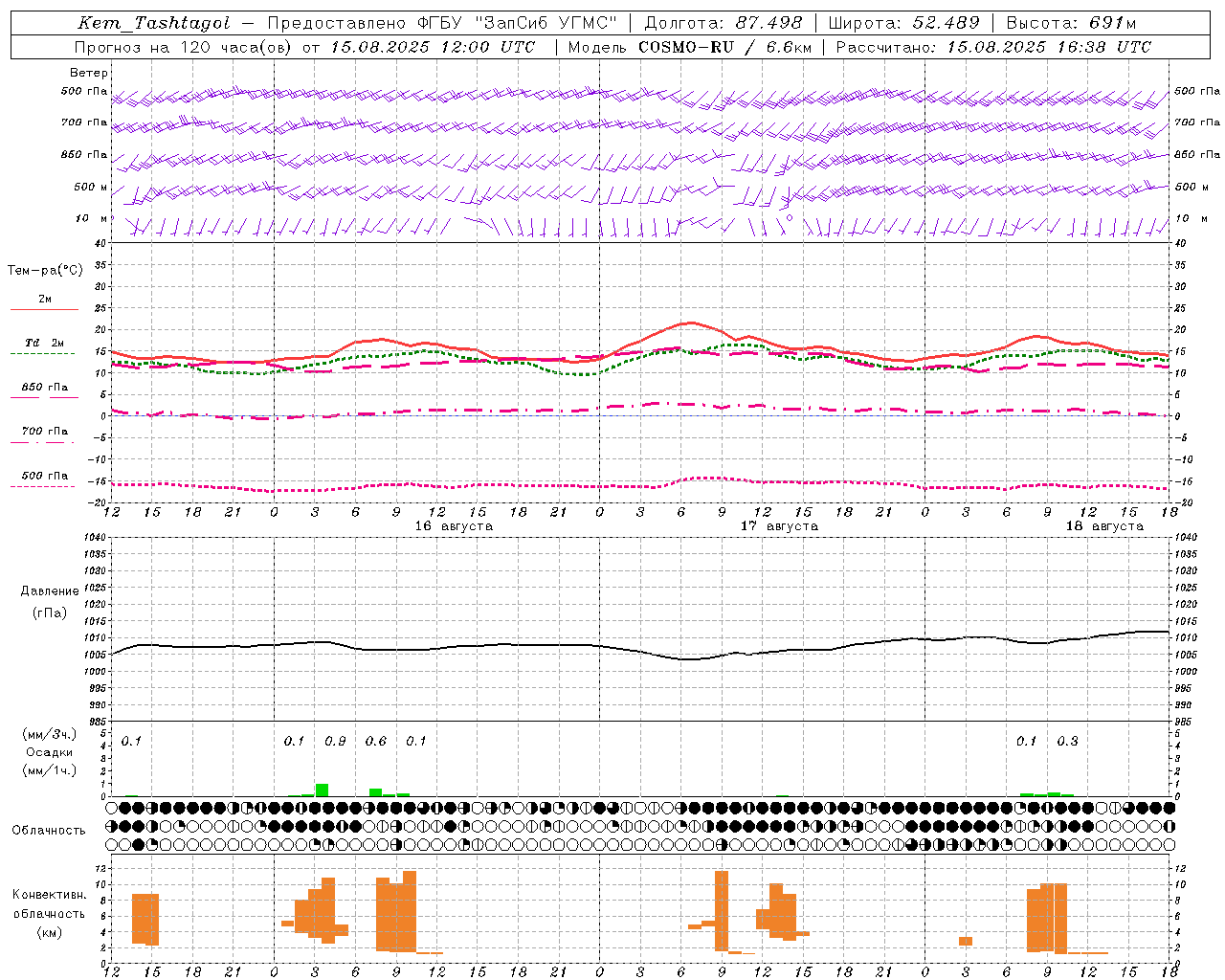This screenshot has width=1225, height=980.
Task: Click the '(мм/1ч.)' precipitation unit label
Action: (50, 770)
